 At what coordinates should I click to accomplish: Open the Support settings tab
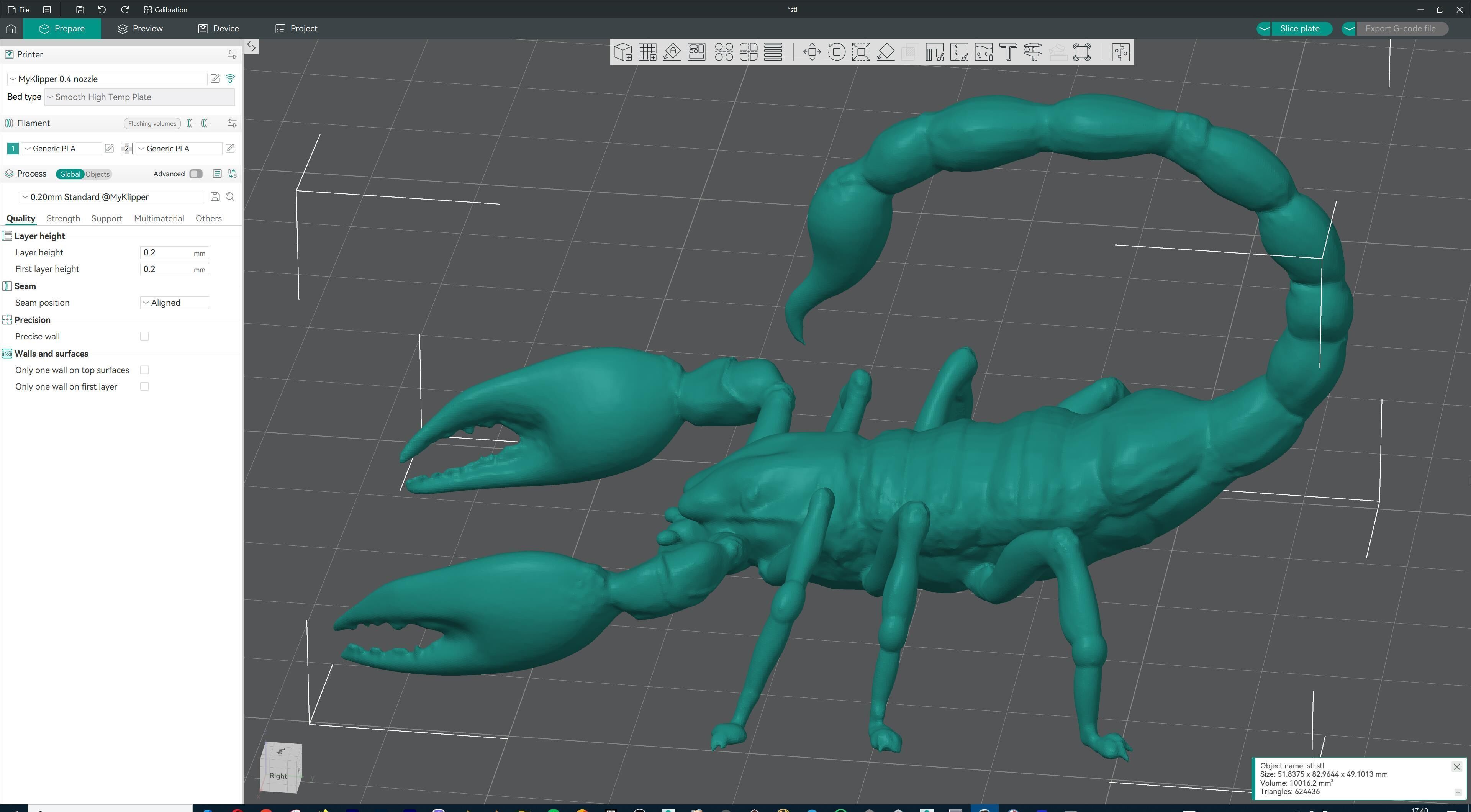(x=107, y=219)
